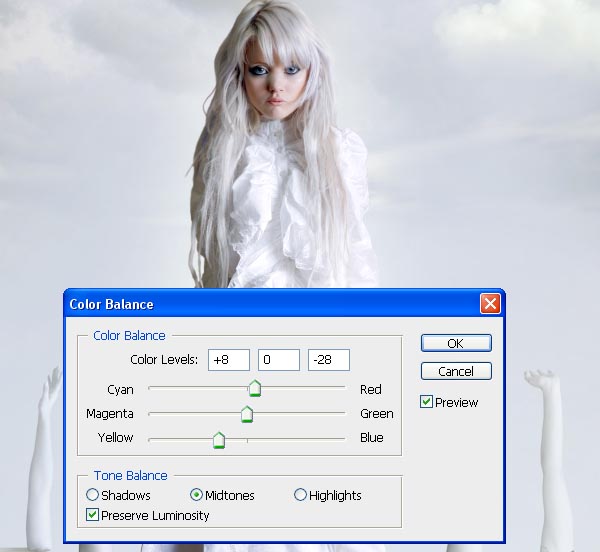The image size is (600, 552).
Task: Click the Magenta-Green slider handle
Action: pos(247,414)
